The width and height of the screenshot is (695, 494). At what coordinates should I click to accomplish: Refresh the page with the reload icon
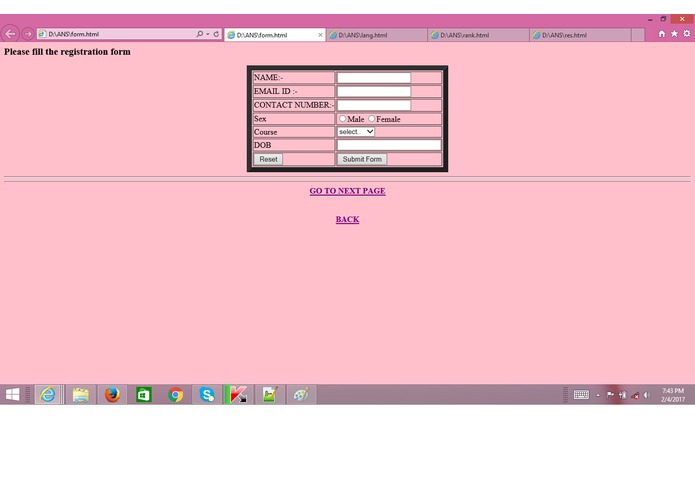[x=216, y=34]
